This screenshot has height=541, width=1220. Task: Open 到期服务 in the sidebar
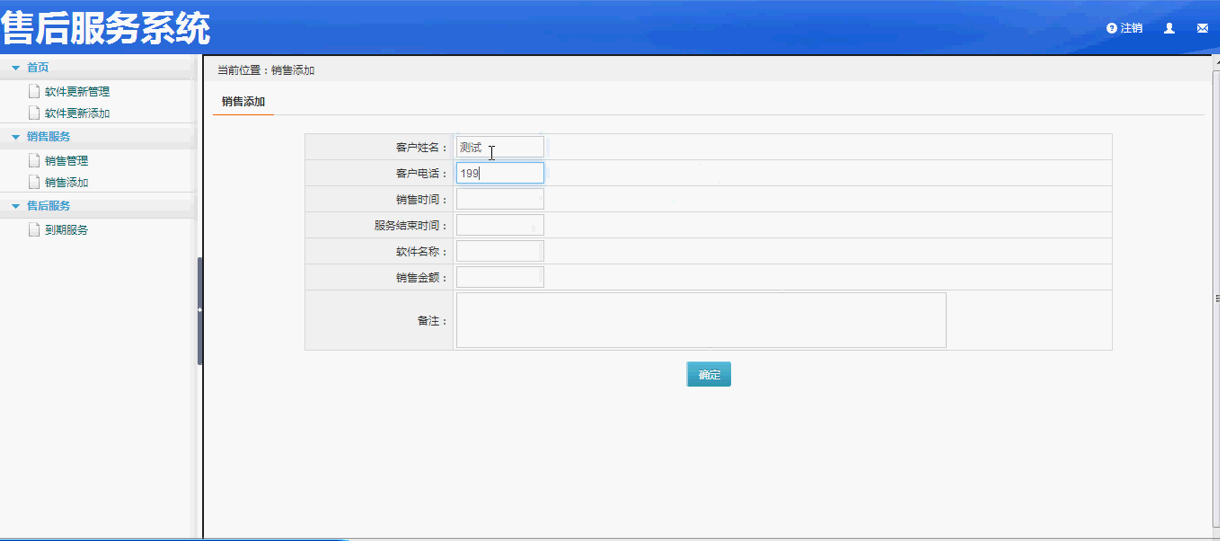click(66, 230)
